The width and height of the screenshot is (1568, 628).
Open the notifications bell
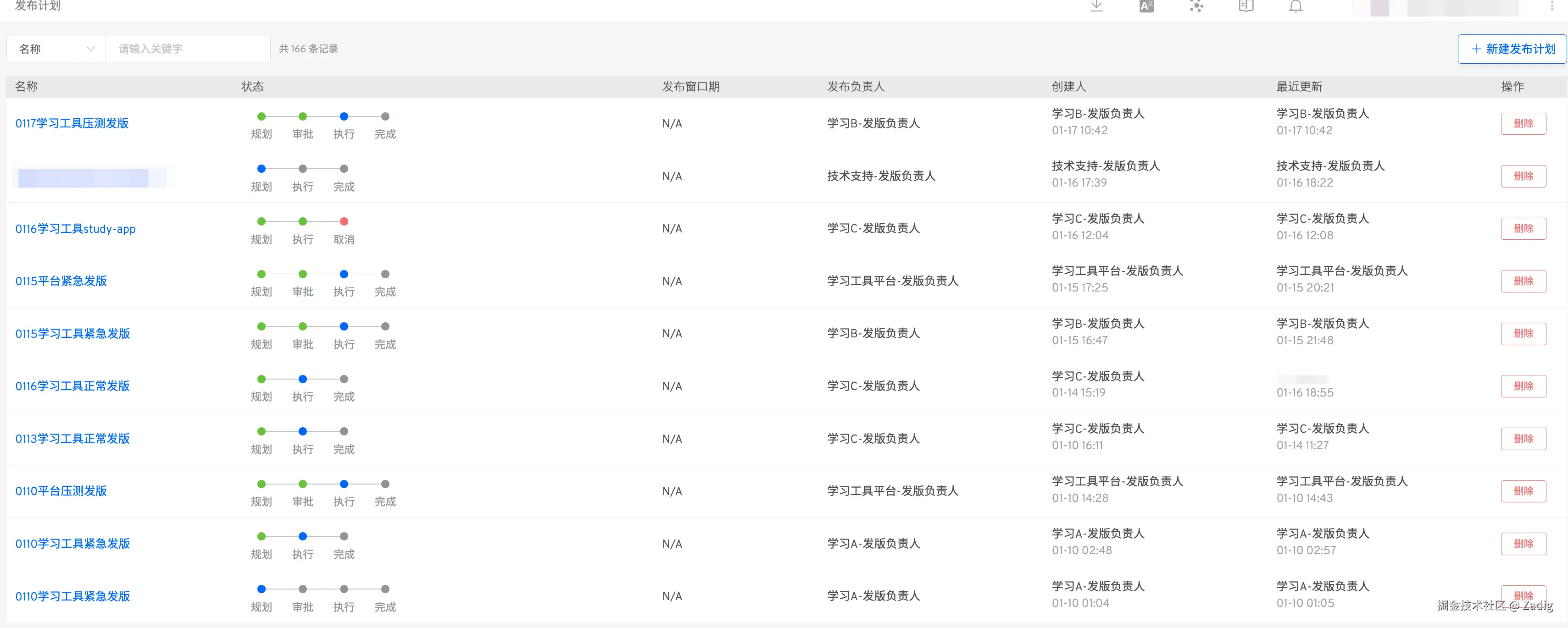1296,6
